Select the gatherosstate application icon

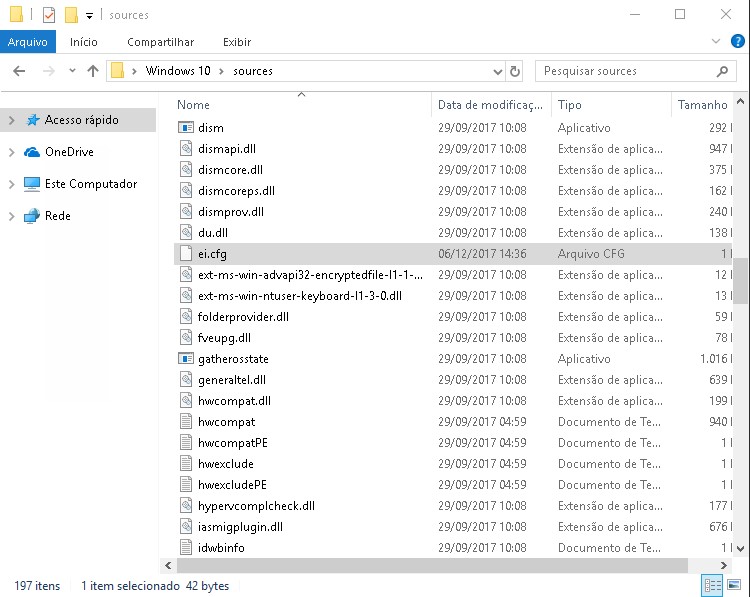(x=186, y=359)
